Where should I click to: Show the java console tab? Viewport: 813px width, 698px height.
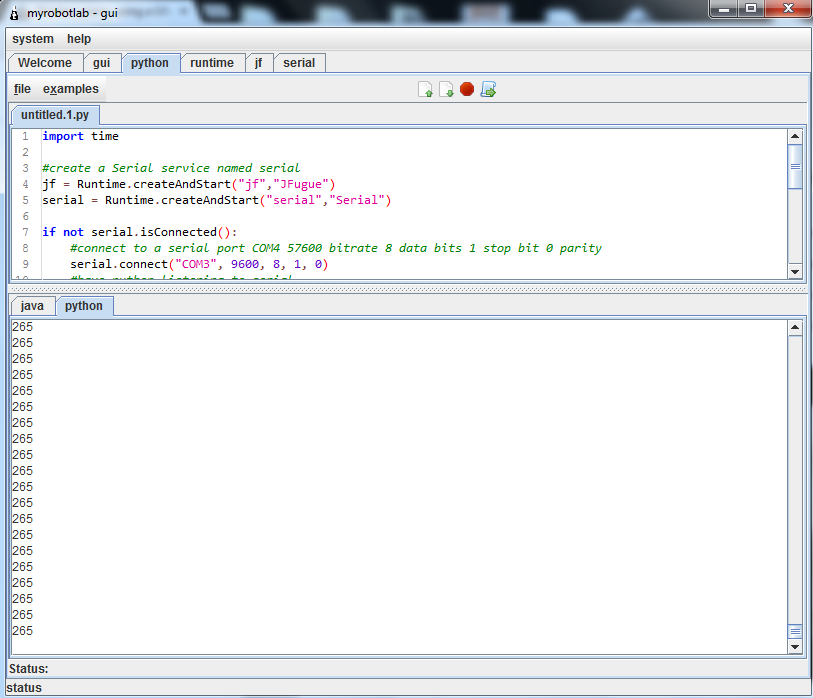(32, 306)
